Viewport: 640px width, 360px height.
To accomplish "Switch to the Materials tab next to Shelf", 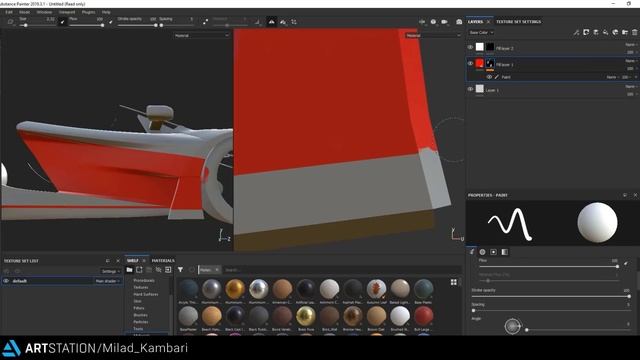I will click(163, 260).
